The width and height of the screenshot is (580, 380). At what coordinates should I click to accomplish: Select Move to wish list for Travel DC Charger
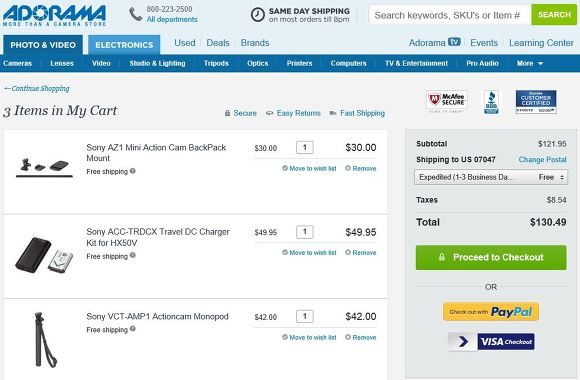tap(309, 253)
